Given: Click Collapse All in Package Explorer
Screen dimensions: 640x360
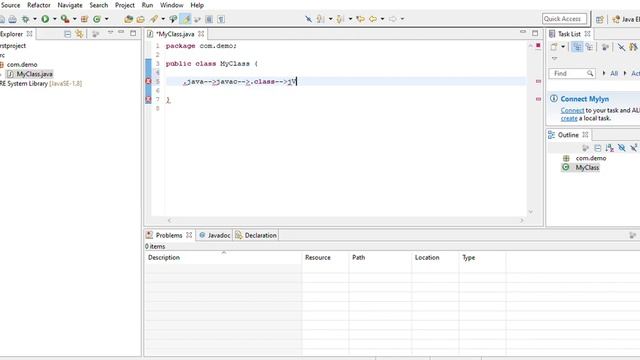Looking at the screenshot, I should click(67, 34).
